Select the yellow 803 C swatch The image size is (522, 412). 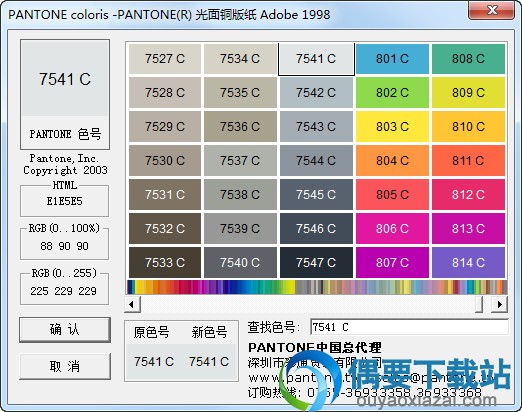pyautogui.click(x=392, y=127)
